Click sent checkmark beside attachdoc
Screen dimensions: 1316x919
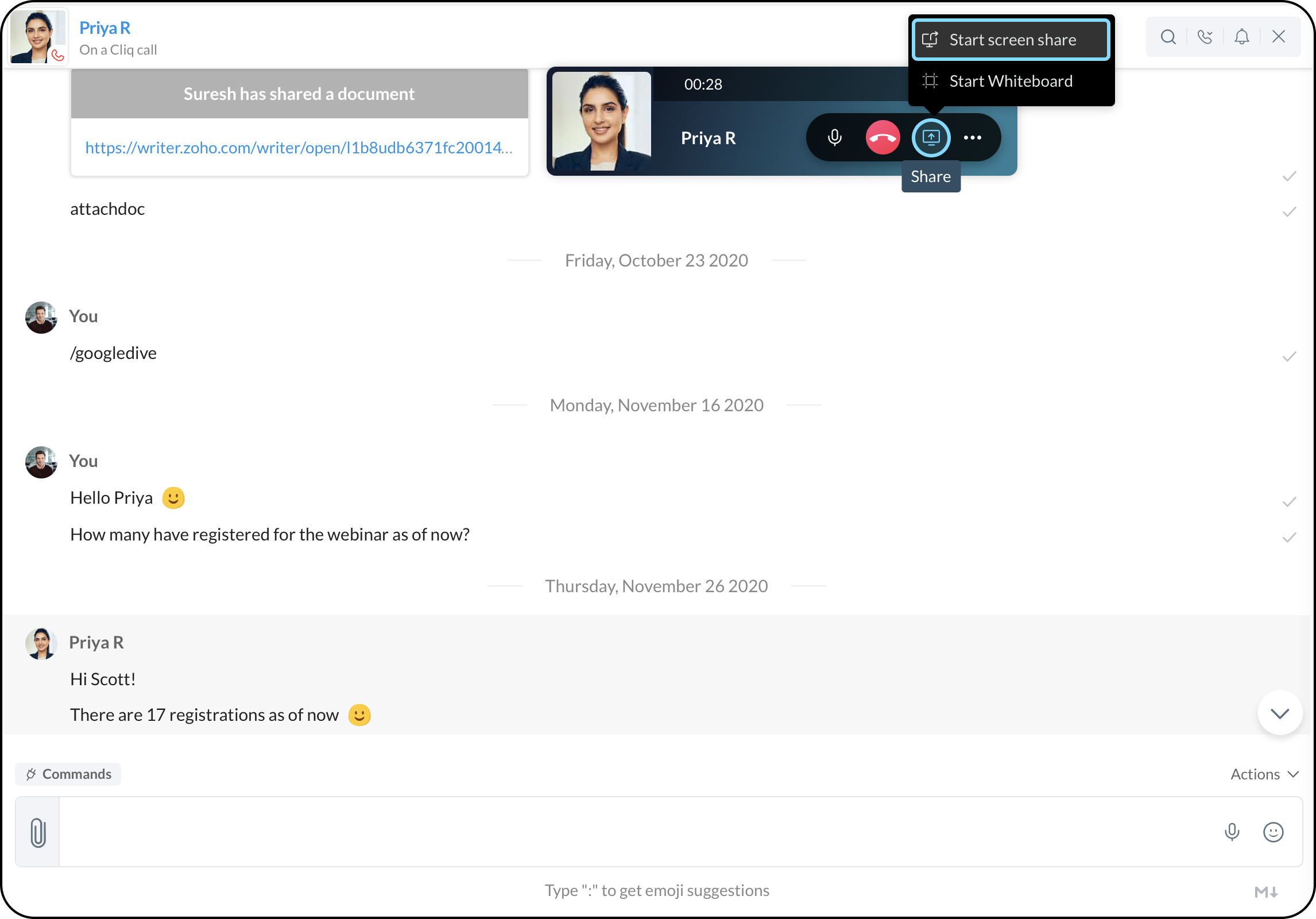(1289, 211)
